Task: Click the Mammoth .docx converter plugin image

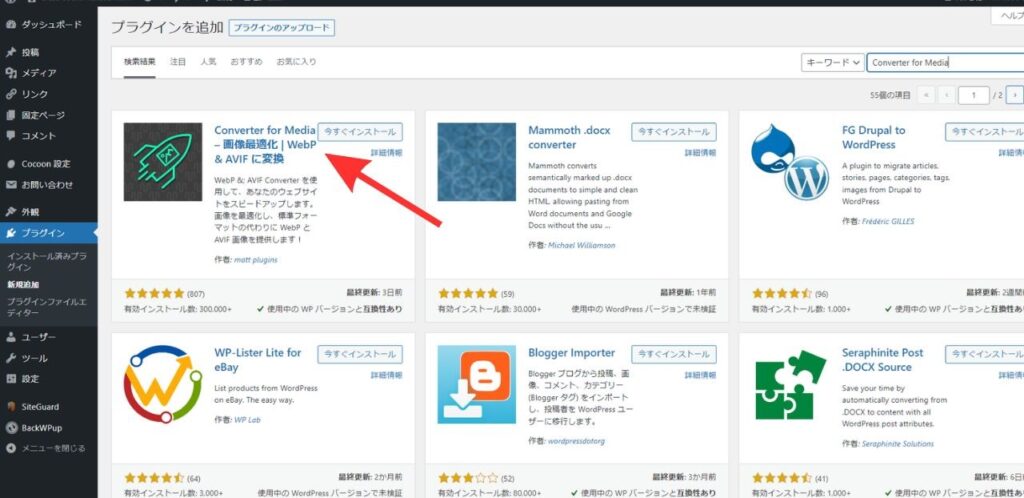Action: pyautogui.click(x=477, y=162)
